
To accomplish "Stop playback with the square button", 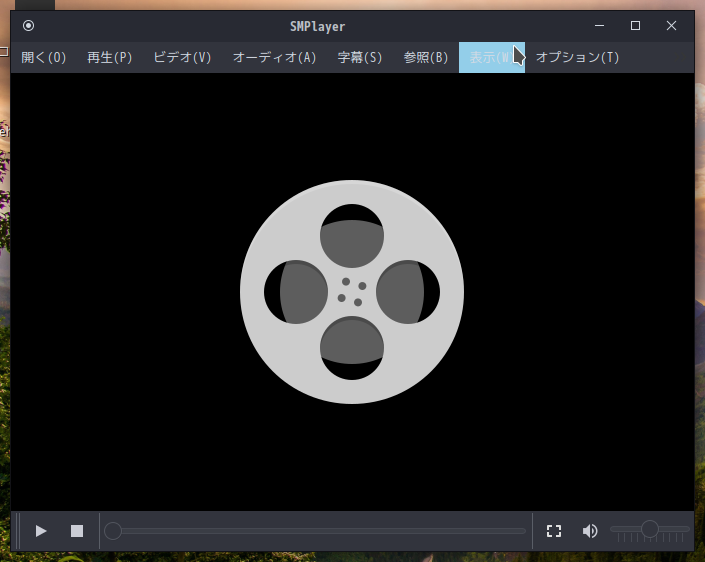I will coord(77,531).
